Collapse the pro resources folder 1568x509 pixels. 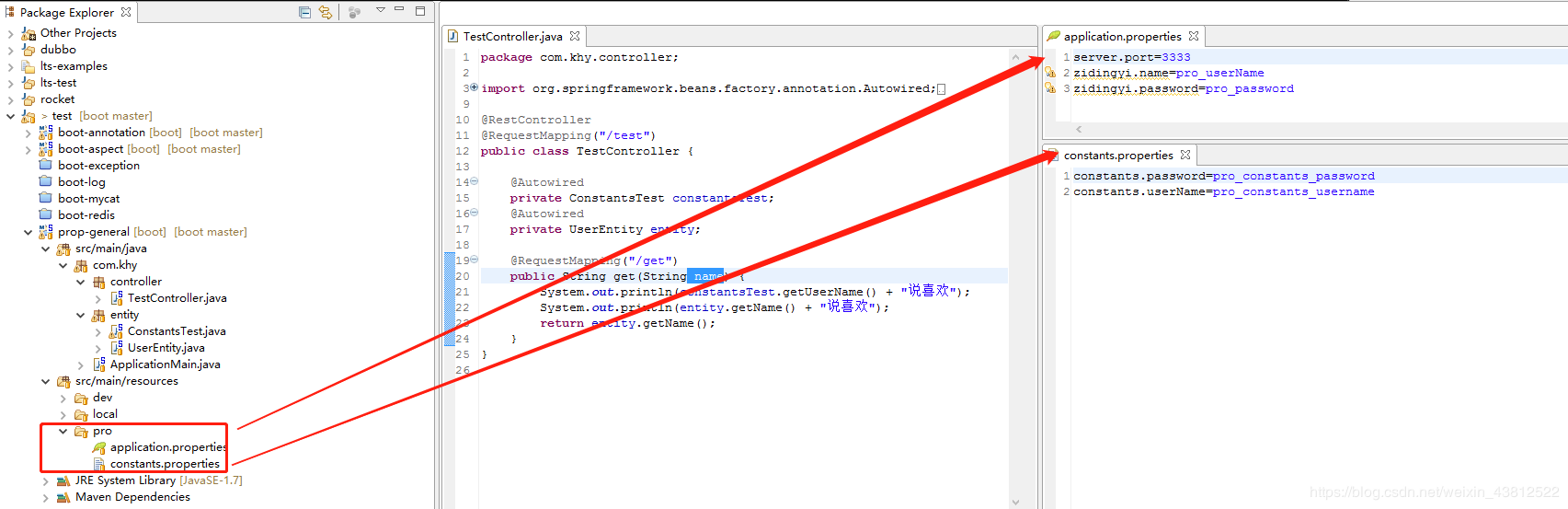coord(63,431)
